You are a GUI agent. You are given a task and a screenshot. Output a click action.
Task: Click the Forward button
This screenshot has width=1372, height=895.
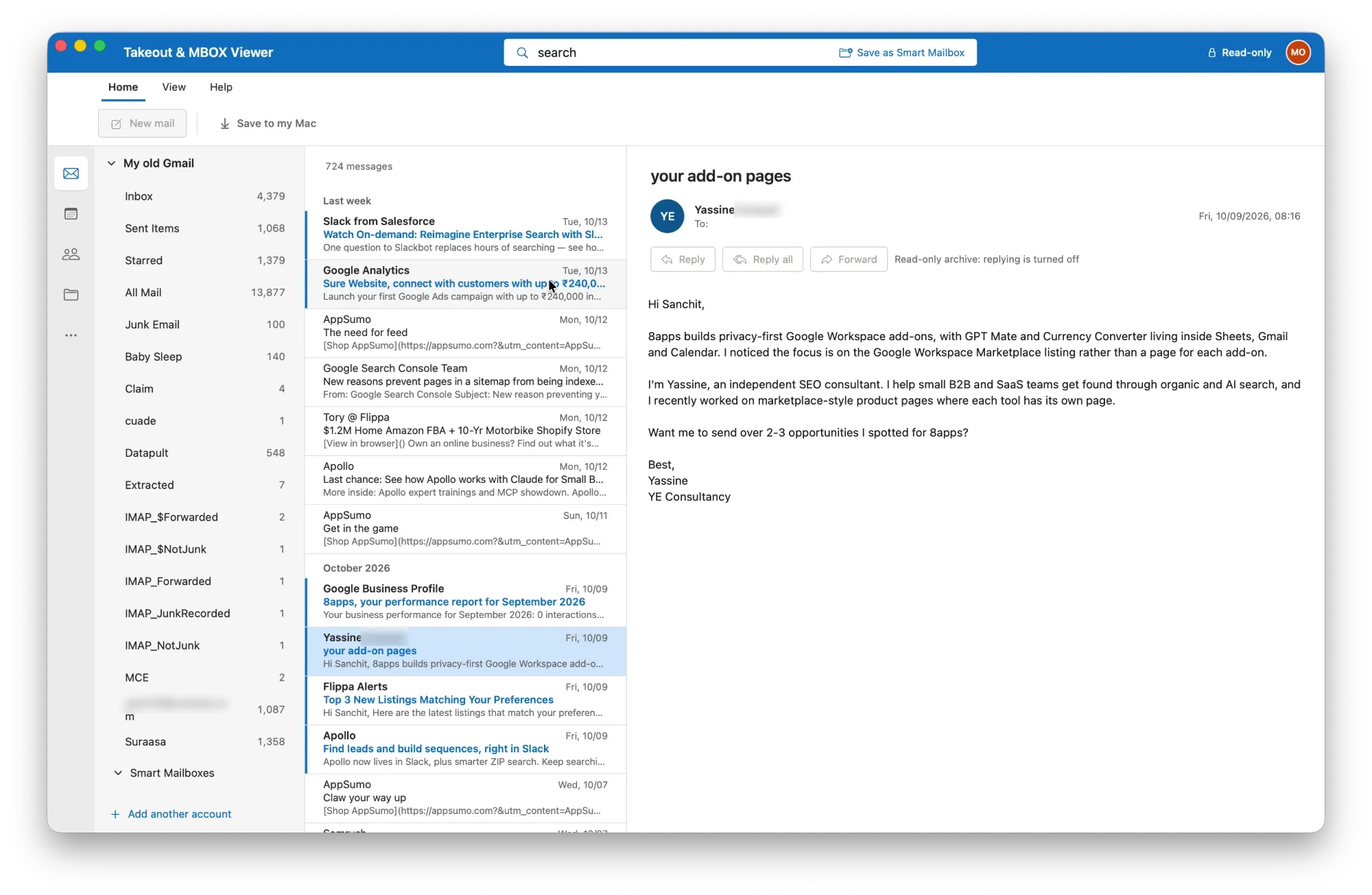point(849,259)
